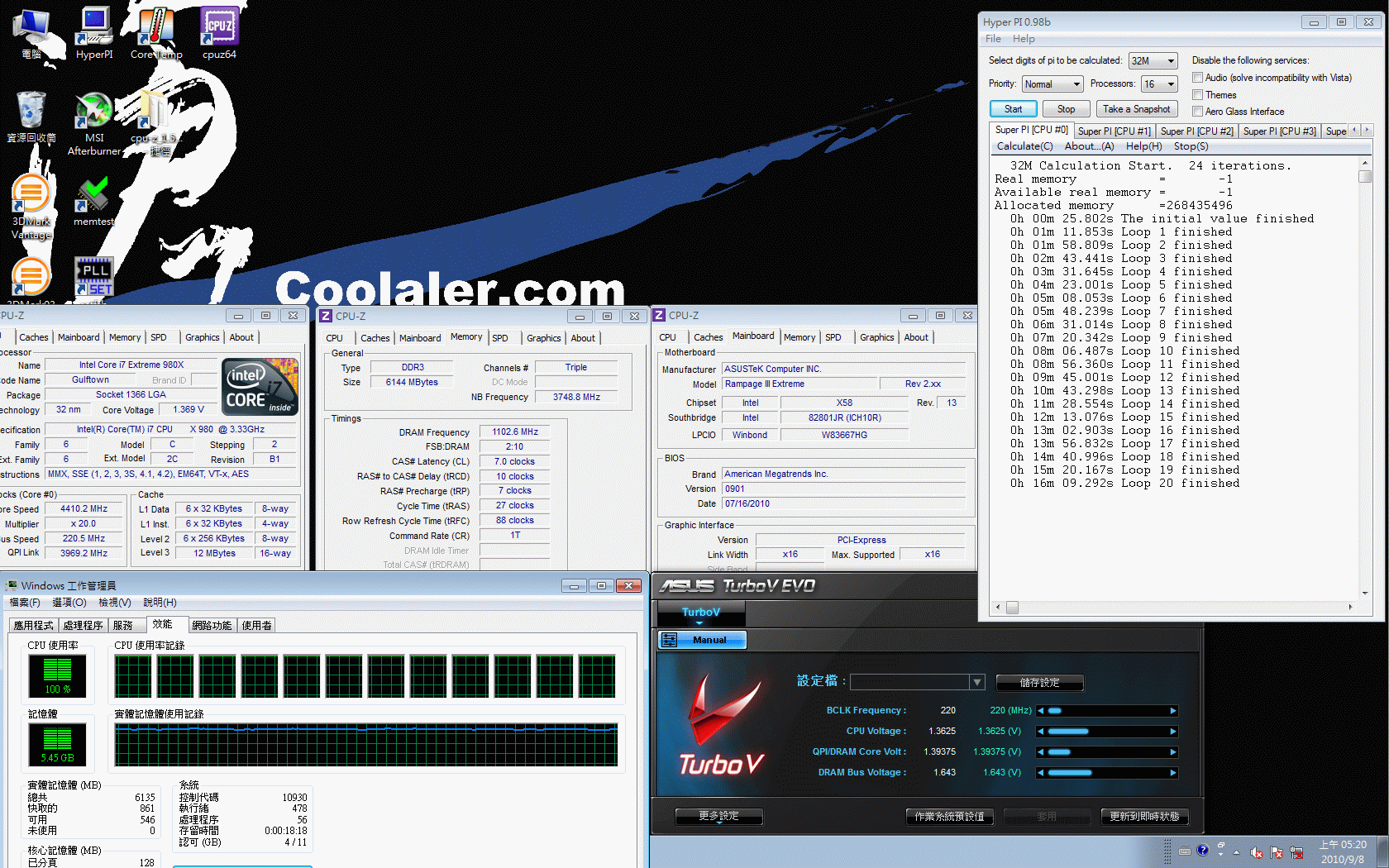This screenshot has width=1389, height=868.
Task: Open the Users tab in Task Manager
Action: pyautogui.click(x=256, y=626)
